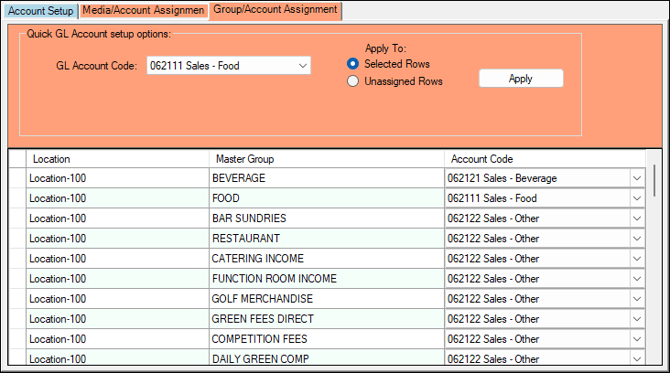This screenshot has width=670, height=373.
Task: Click the row selector beside RESTAURANT row
Action: coord(18,238)
